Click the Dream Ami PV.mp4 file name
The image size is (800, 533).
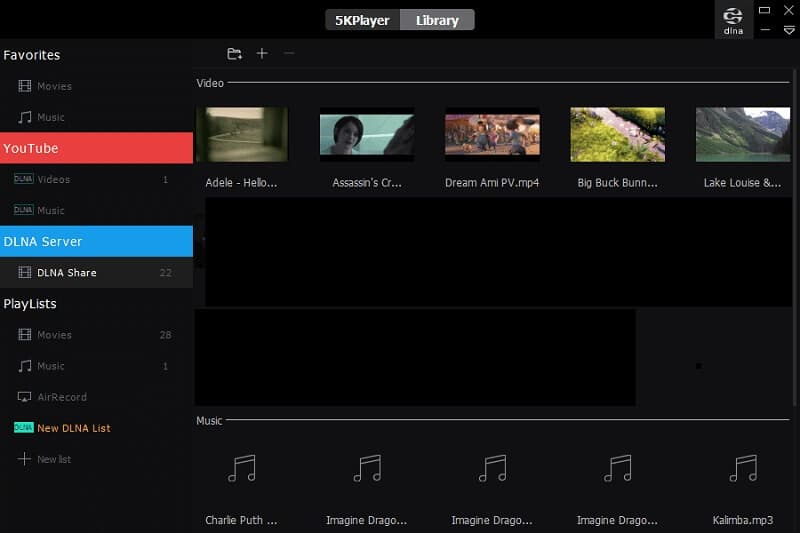click(x=492, y=183)
